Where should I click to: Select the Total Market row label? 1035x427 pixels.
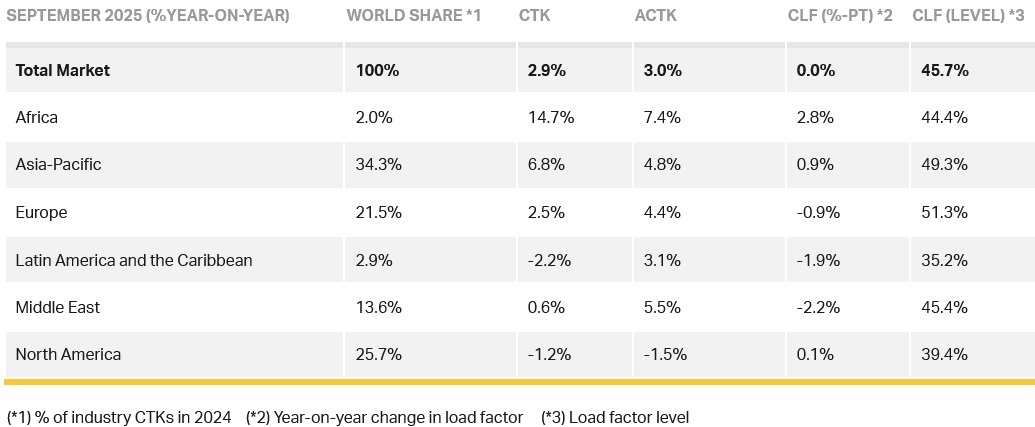63,70
